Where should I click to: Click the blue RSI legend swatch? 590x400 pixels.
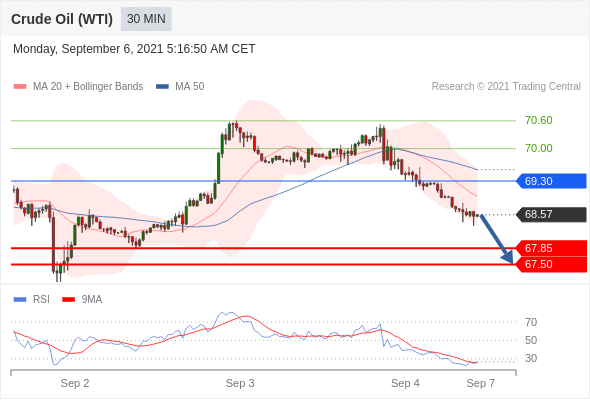click(20, 300)
